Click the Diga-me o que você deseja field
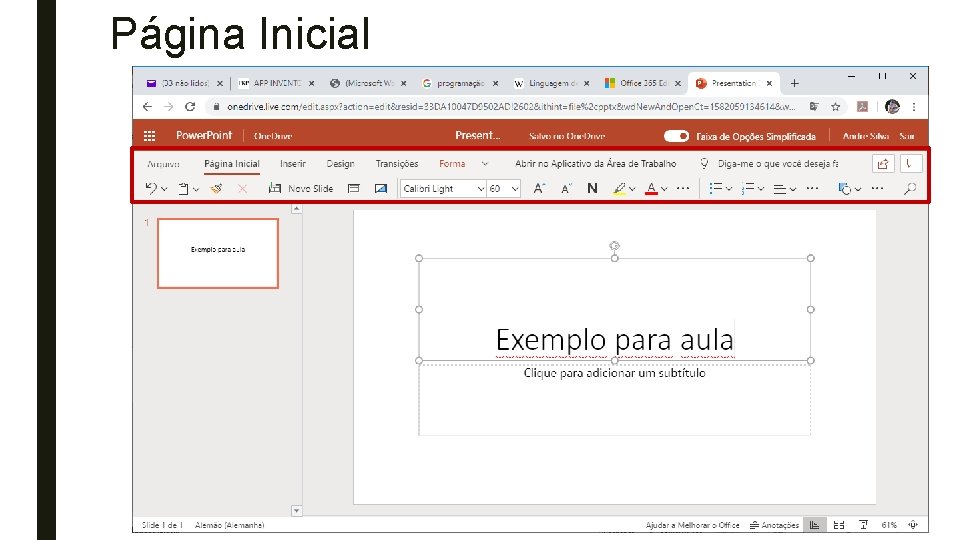The image size is (960, 540). coord(778,163)
